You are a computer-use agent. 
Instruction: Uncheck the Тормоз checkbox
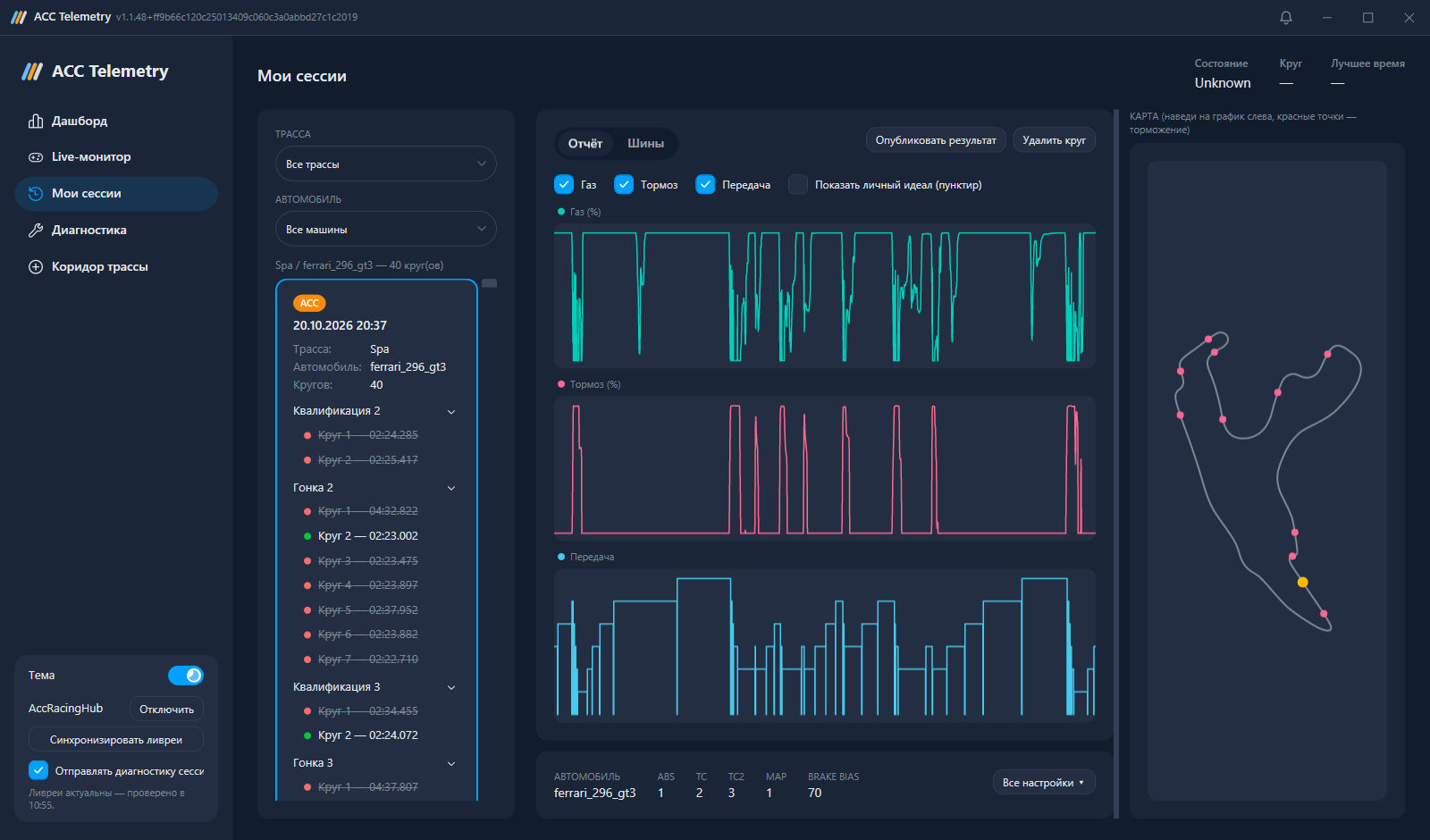point(624,184)
